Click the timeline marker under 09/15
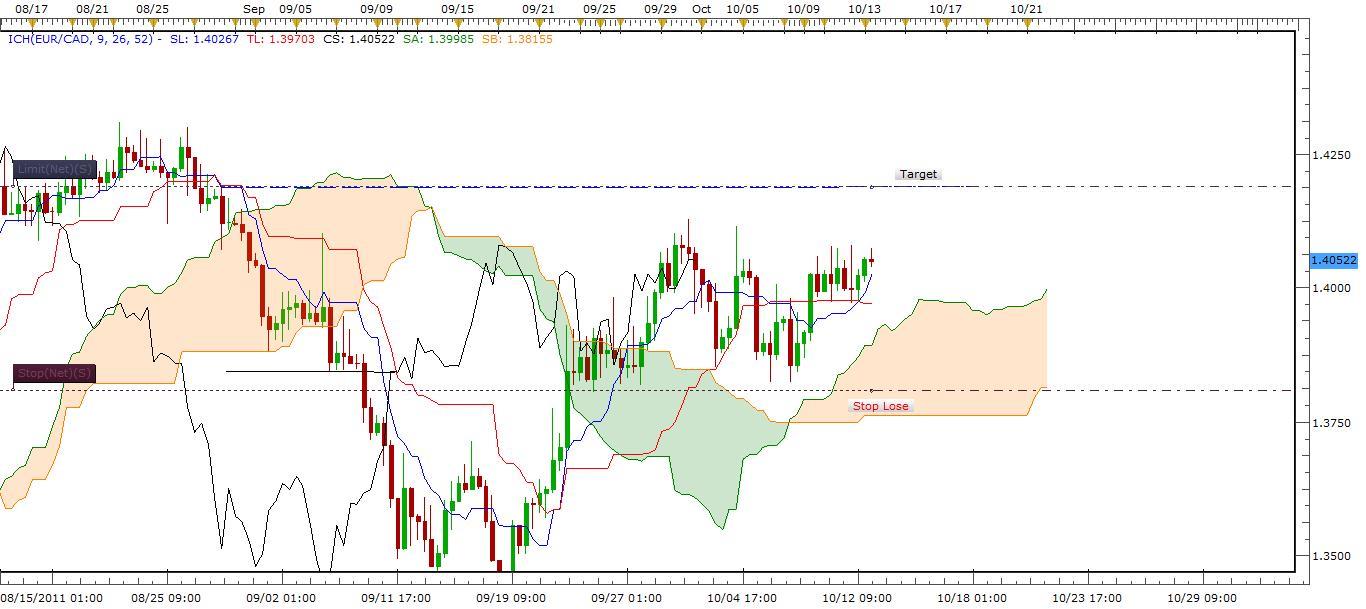 tap(457, 21)
